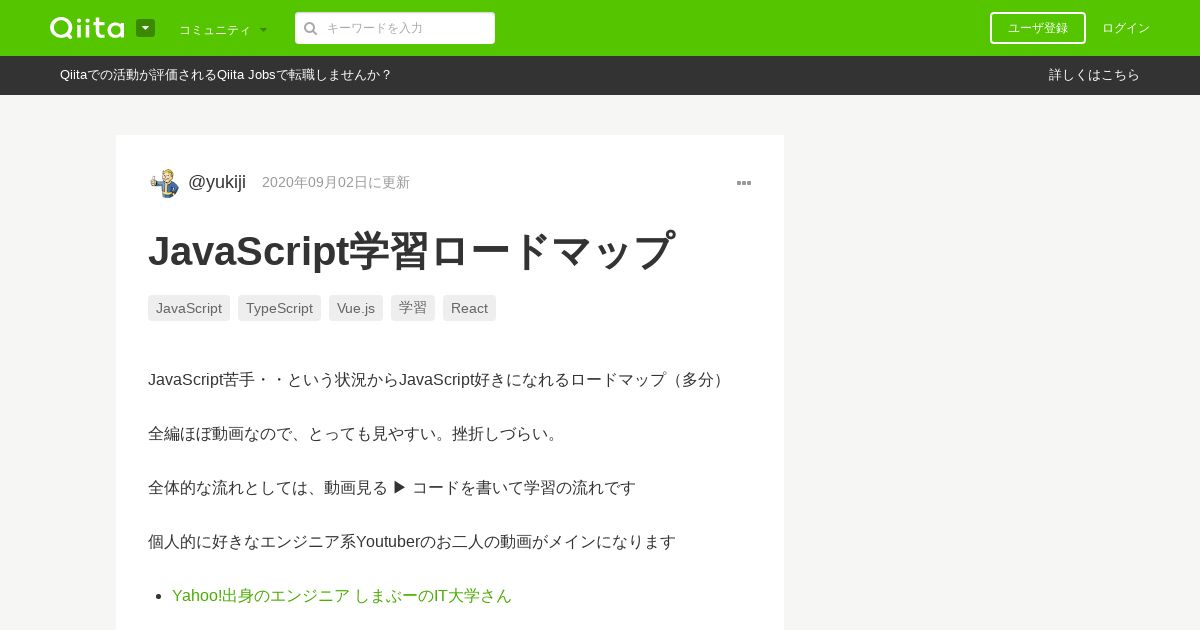1200x630 pixels.
Task: Focus the キーワードを入力 search field
Action: click(x=395, y=28)
